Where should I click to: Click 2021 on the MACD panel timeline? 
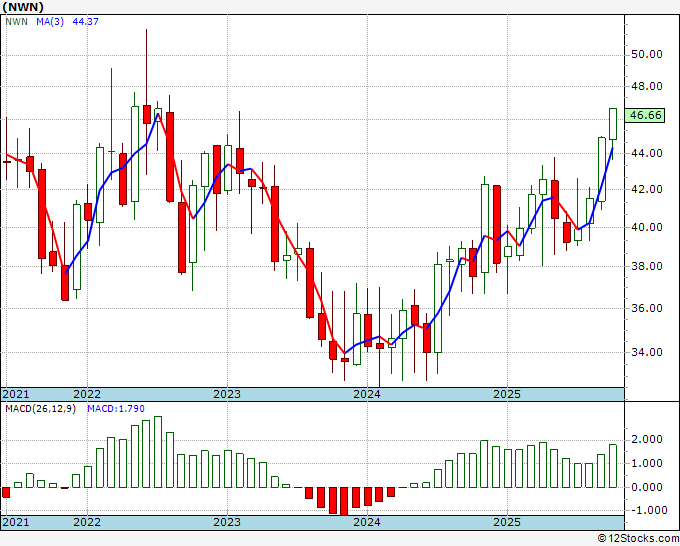[x=15, y=522]
